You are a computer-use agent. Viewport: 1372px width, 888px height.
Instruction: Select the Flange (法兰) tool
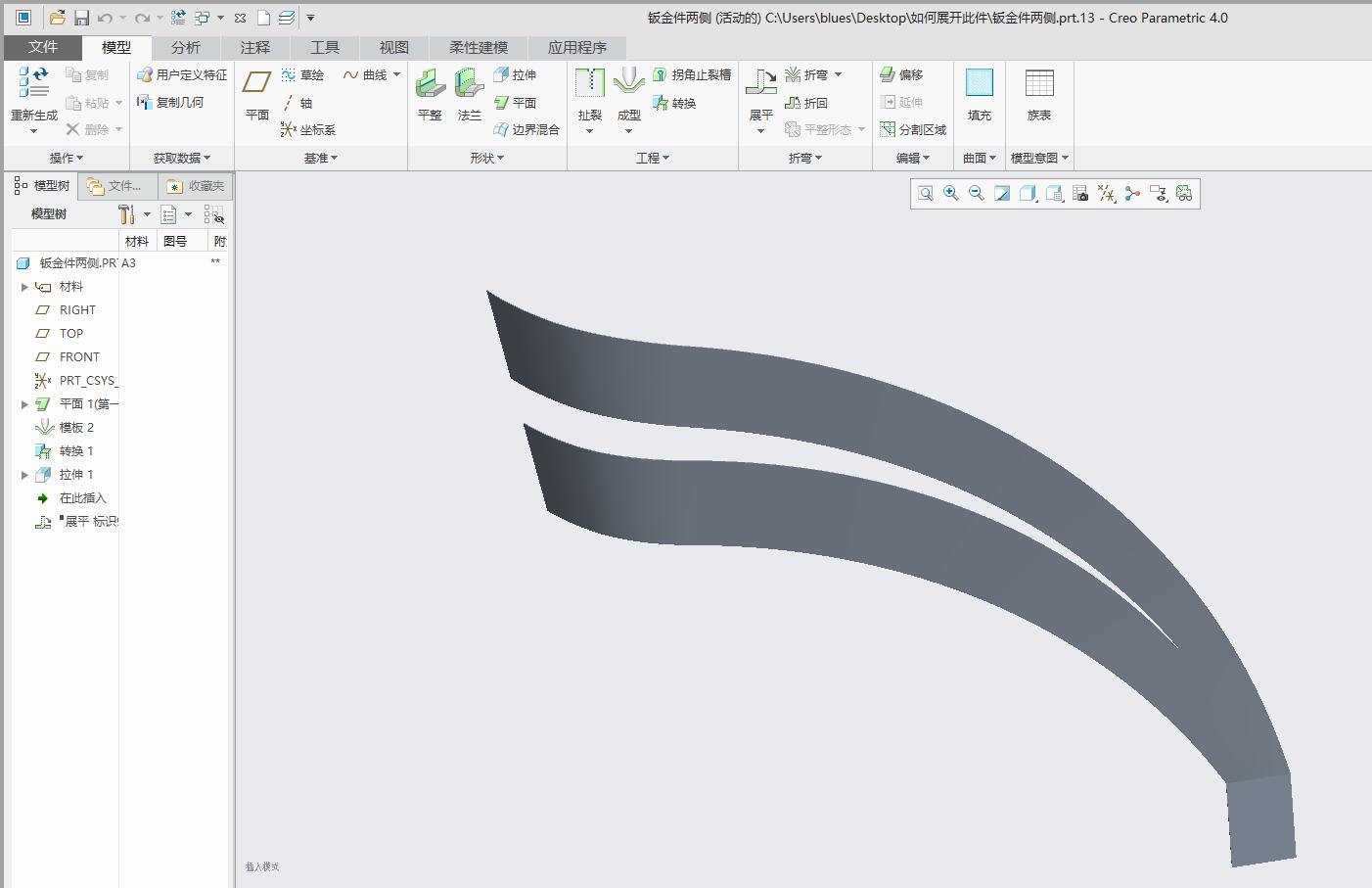470,95
